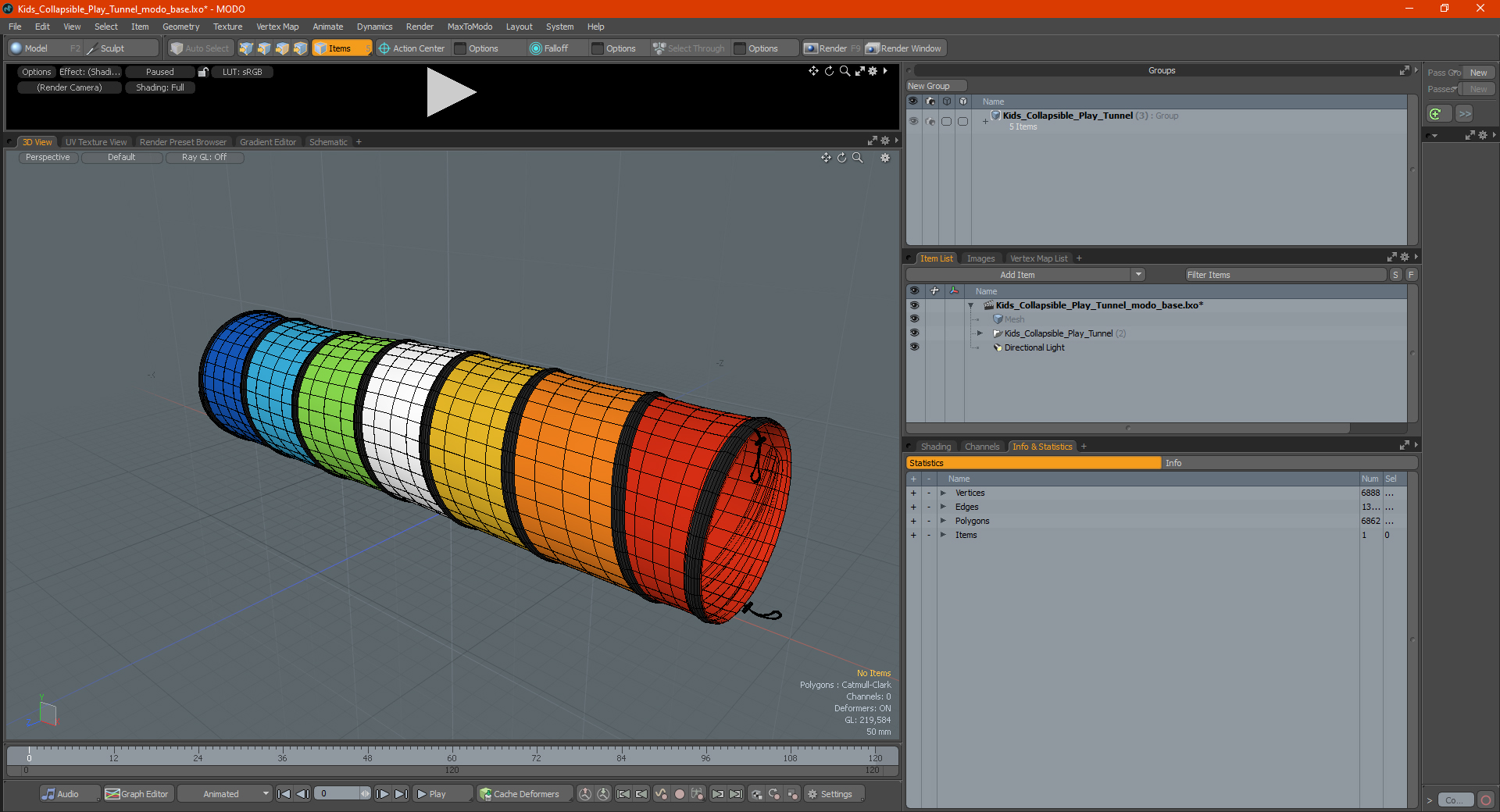Toggle render camera column for the group

[x=930, y=121]
